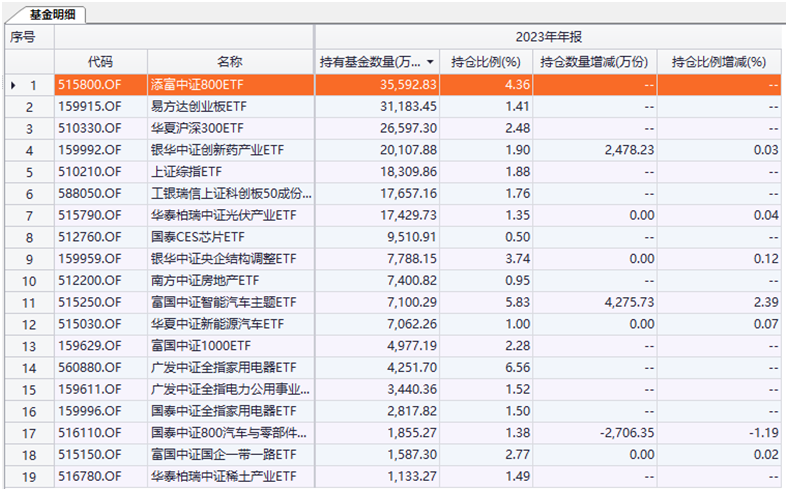This screenshot has height=491, width=788.
Task: Click ratio change value 2.39
Action: pos(766,303)
